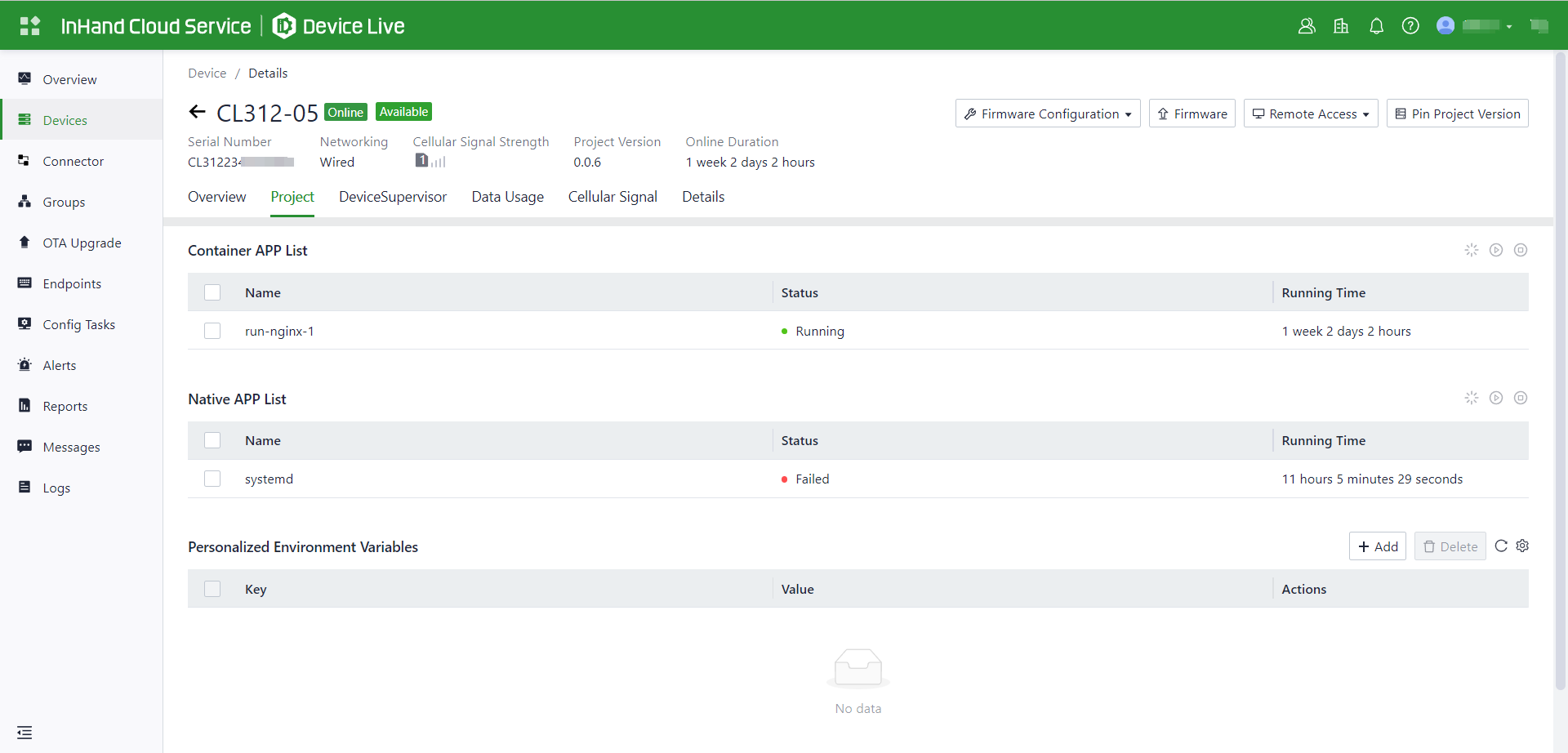Click the Add environment variable button

pyautogui.click(x=1377, y=546)
